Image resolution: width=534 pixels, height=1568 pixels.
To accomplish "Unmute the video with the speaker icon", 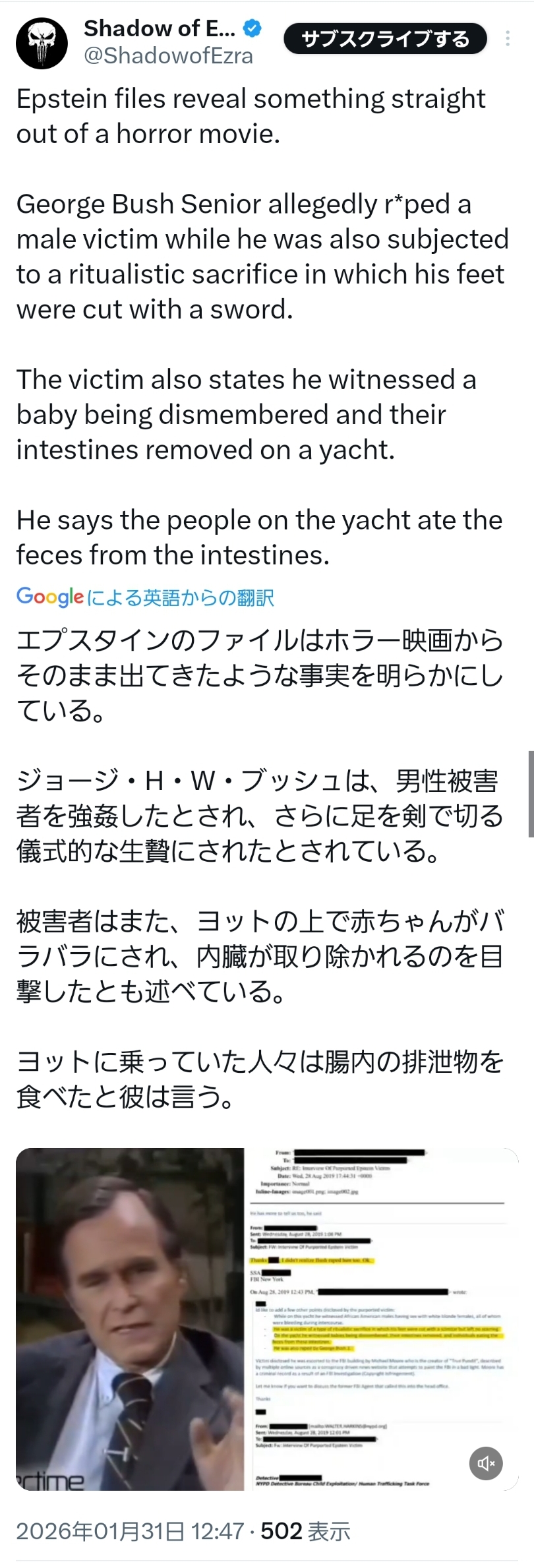I will point(486,1464).
